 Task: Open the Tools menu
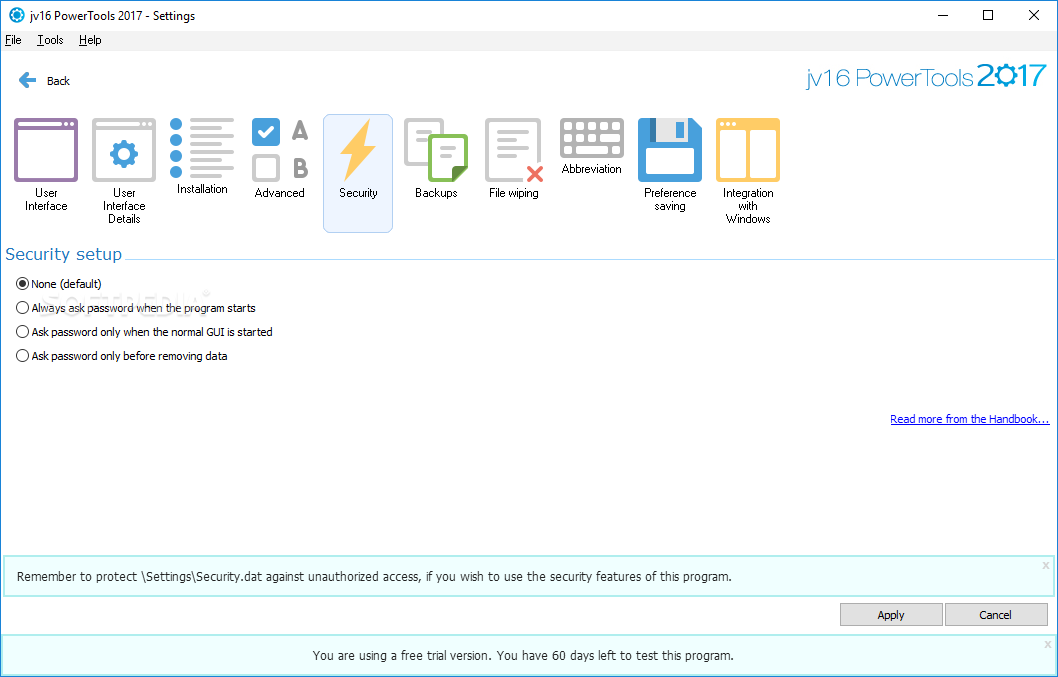click(x=50, y=40)
